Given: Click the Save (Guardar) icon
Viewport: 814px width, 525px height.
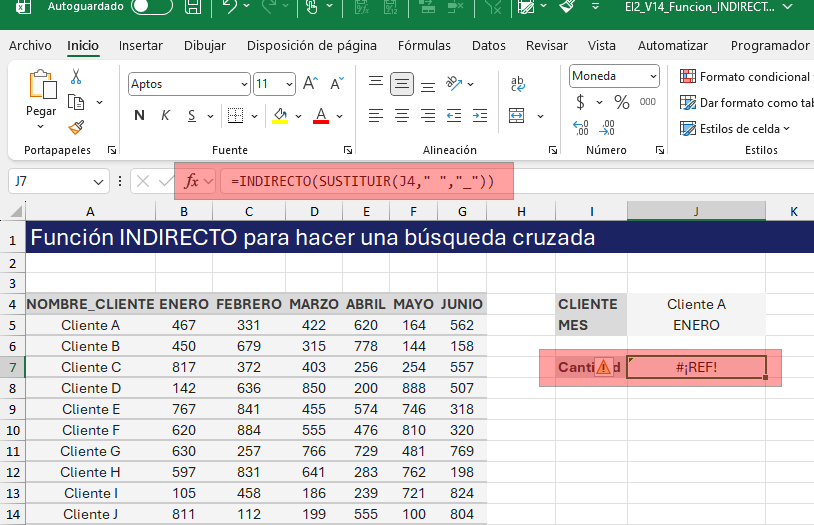Looking at the screenshot, I should tap(192, 8).
